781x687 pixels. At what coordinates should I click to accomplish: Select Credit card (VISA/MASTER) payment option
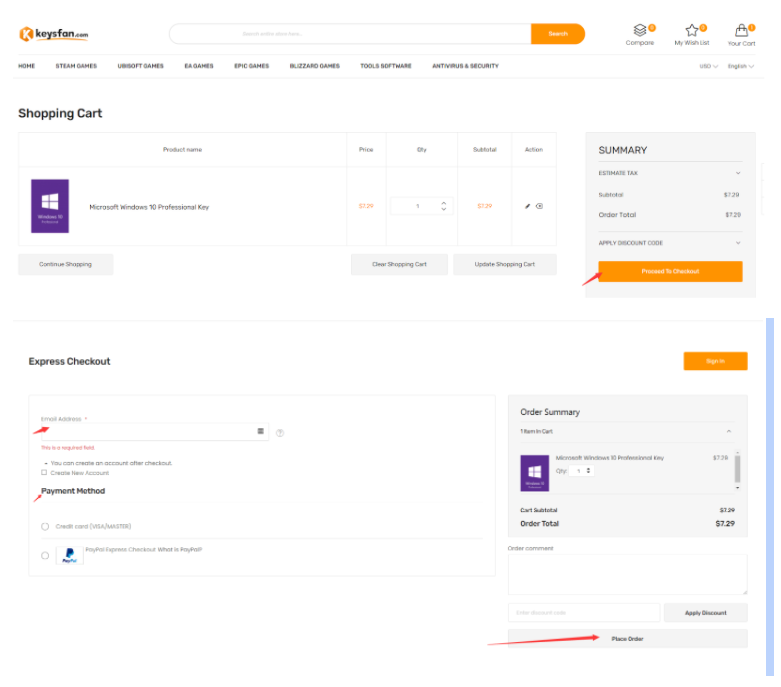click(x=45, y=527)
